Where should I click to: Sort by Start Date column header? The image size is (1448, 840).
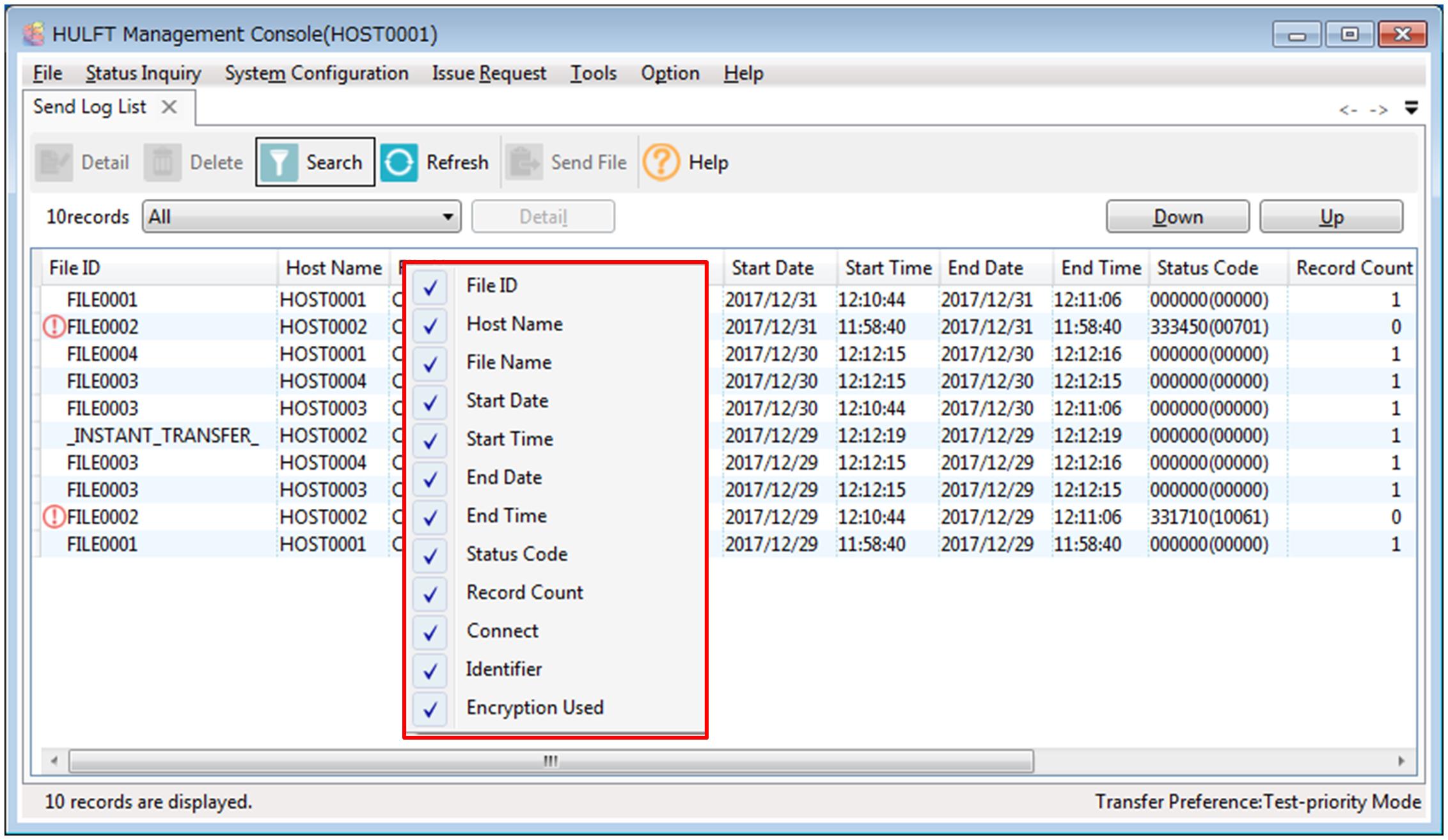coord(780,268)
